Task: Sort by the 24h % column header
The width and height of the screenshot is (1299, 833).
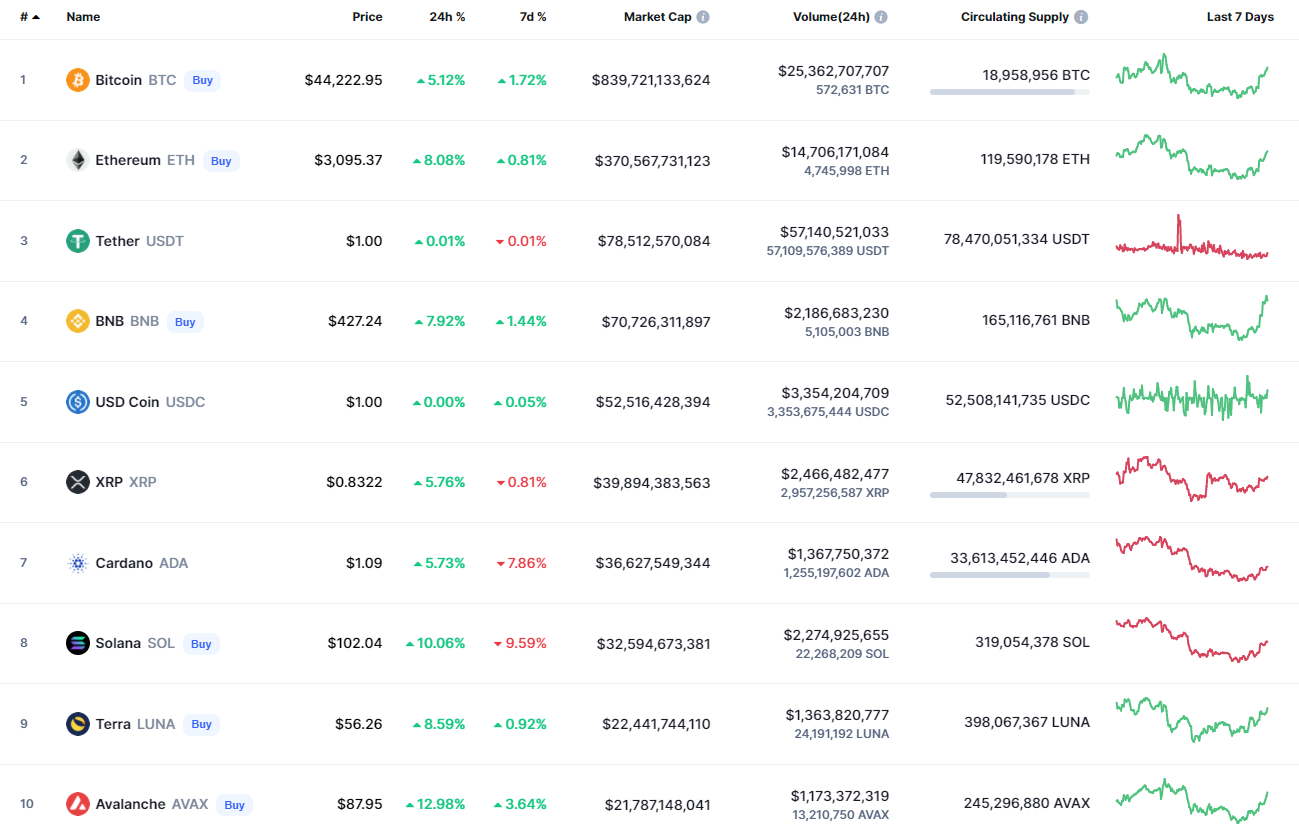Action: (446, 17)
